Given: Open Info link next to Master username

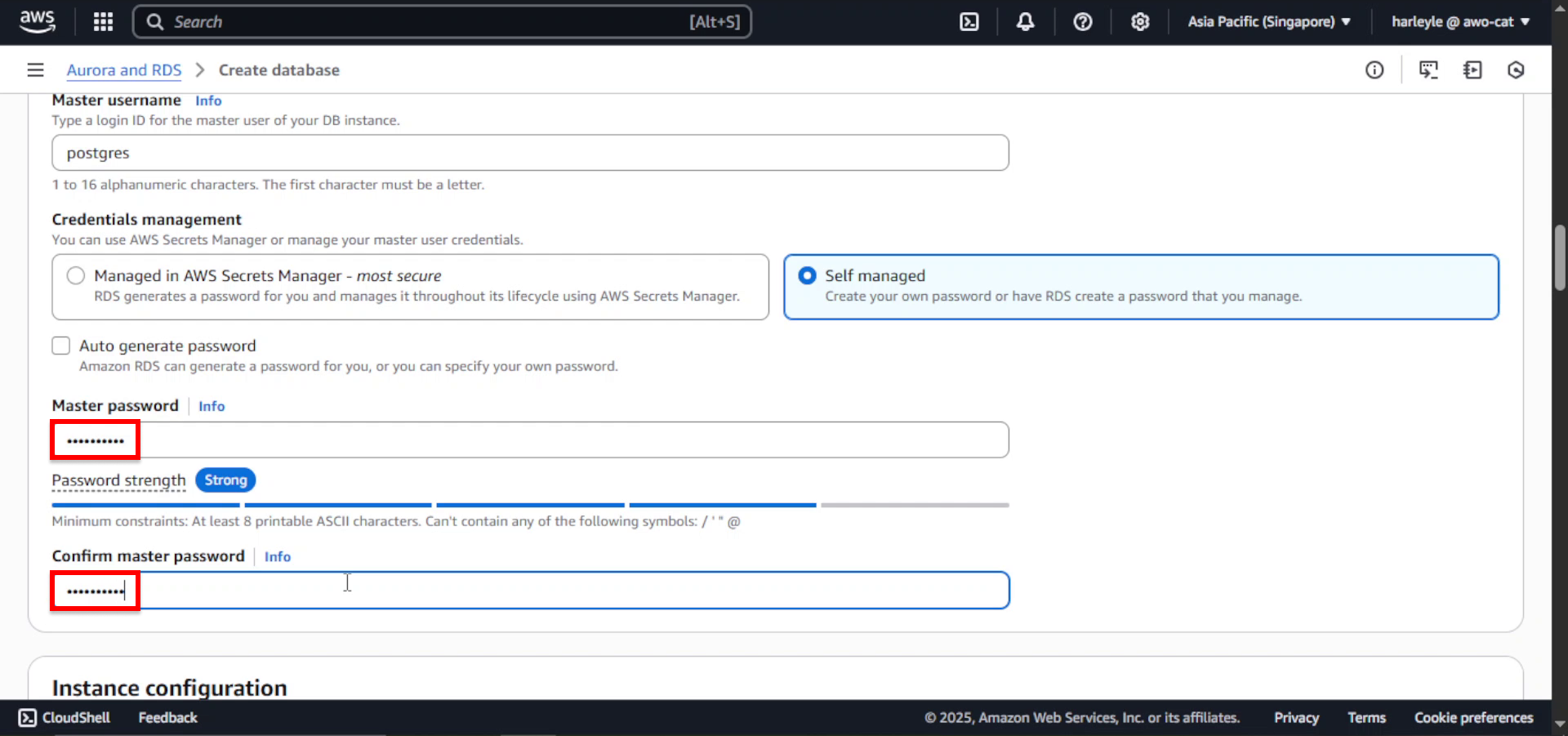Looking at the screenshot, I should [208, 100].
